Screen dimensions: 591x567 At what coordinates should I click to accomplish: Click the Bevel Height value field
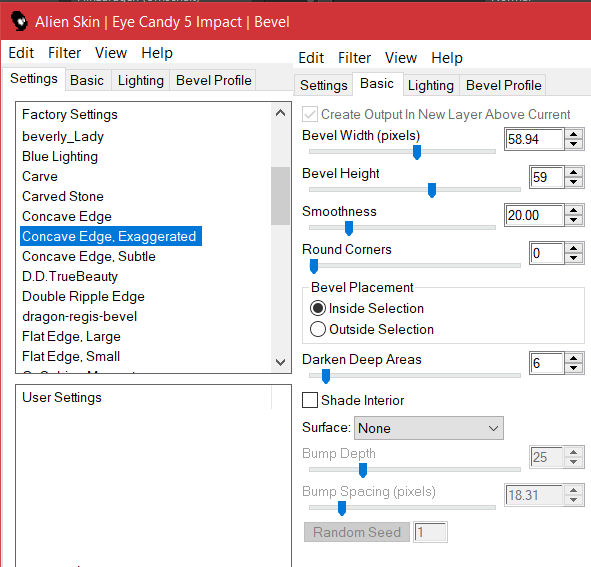(547, 177)
